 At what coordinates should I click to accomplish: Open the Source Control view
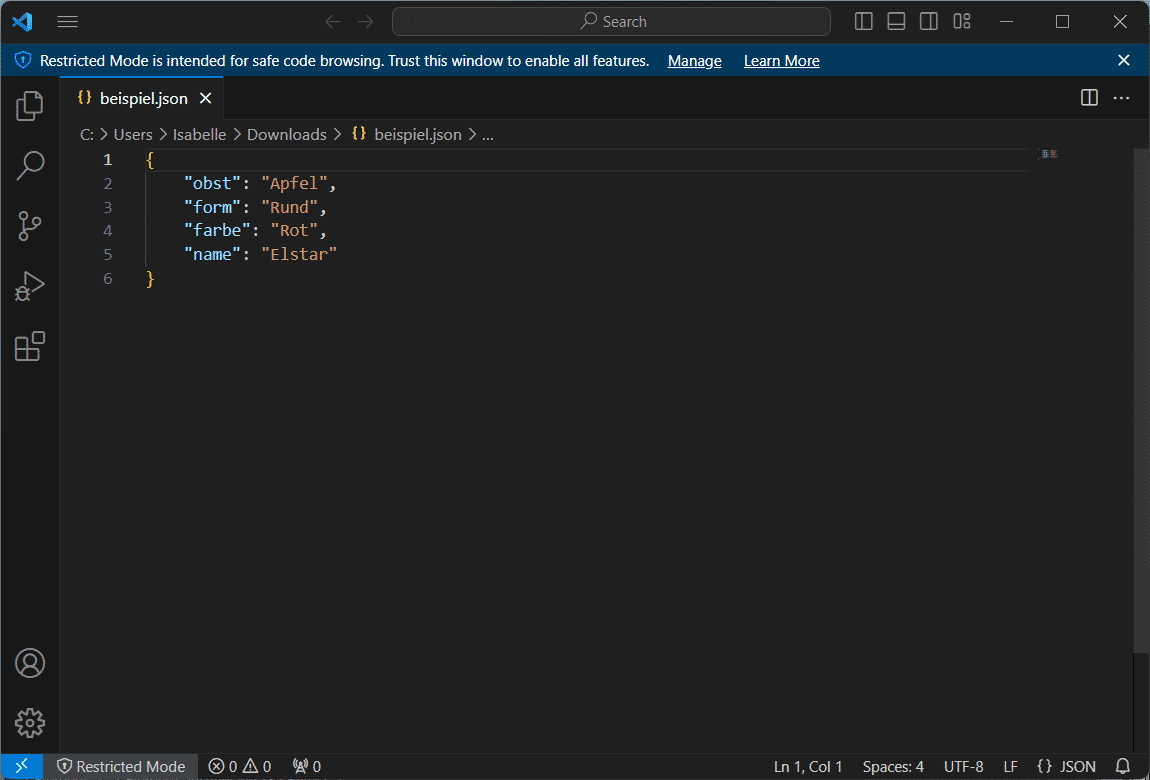pos(30,226)
